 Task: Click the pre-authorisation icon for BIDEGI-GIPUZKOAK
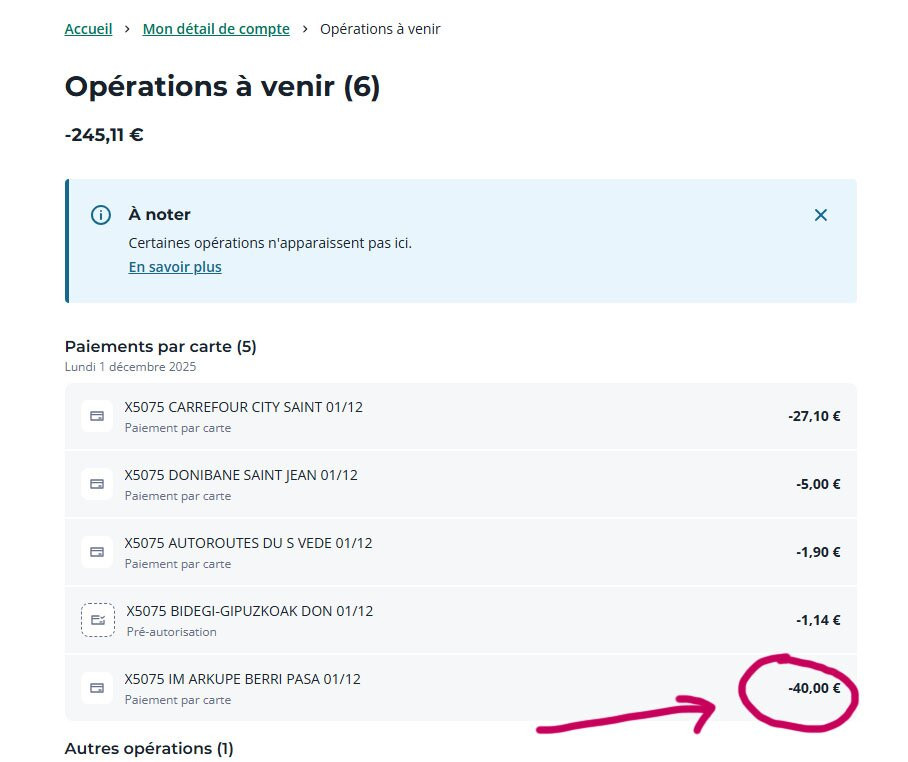(x=97, y=620)
